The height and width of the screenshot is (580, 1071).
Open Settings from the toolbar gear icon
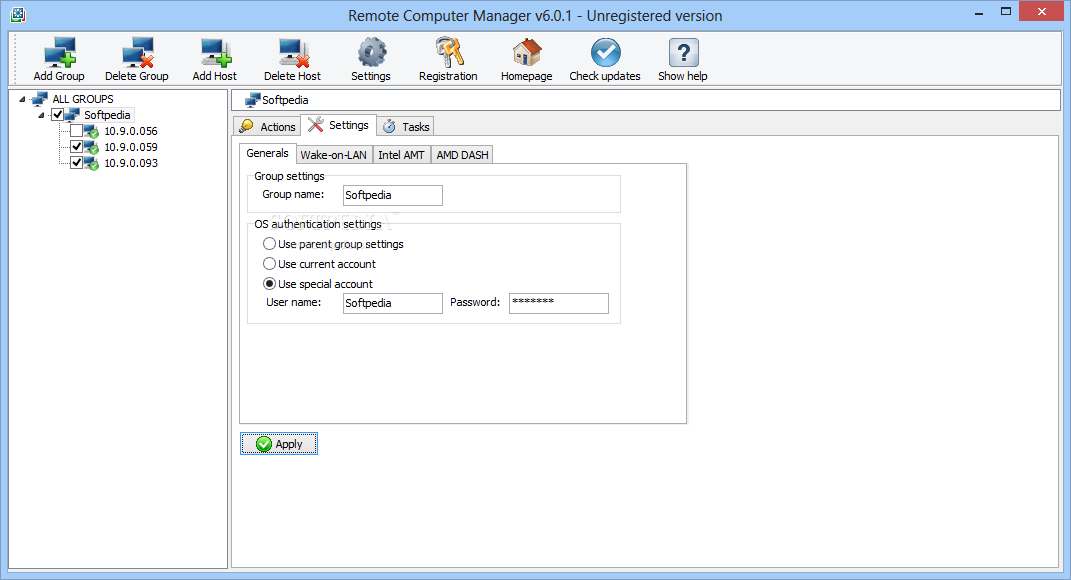coord(371,53)
